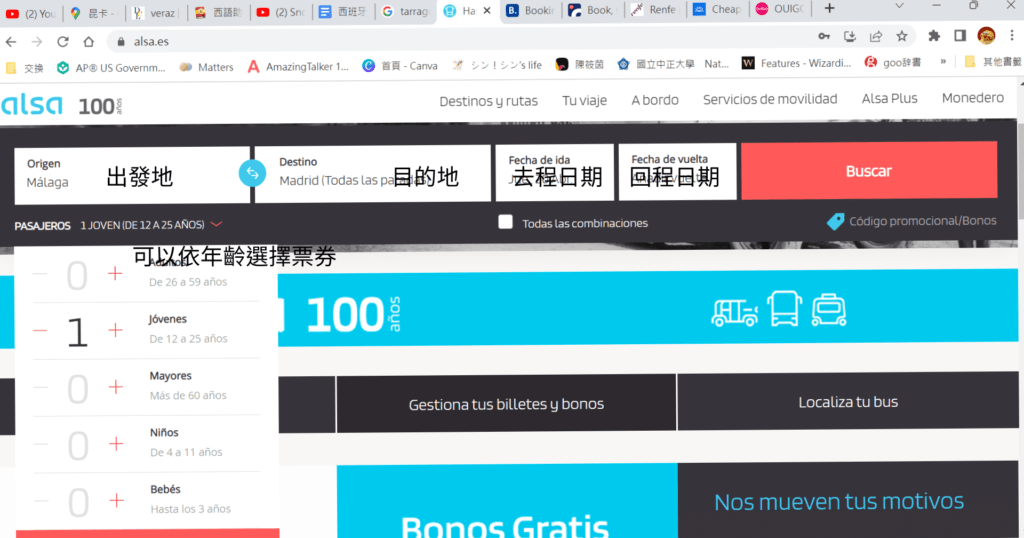The width and height of the screenshot is (1024, 538).
Task: Switch to the tarrag Google tab
Action: pos(406,12)
